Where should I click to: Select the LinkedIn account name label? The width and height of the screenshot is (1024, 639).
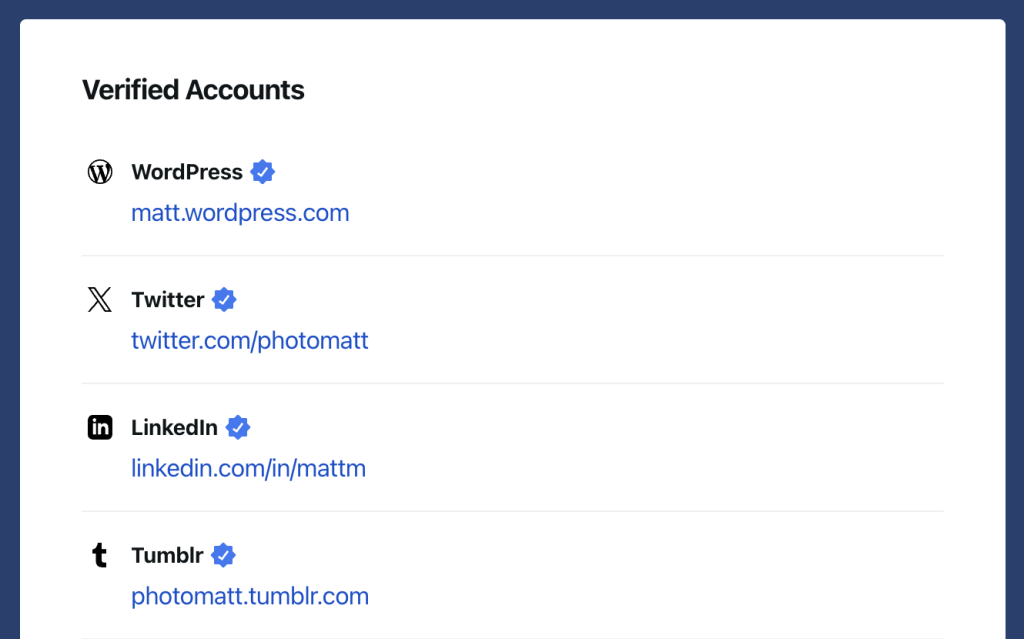pos(174,428)
